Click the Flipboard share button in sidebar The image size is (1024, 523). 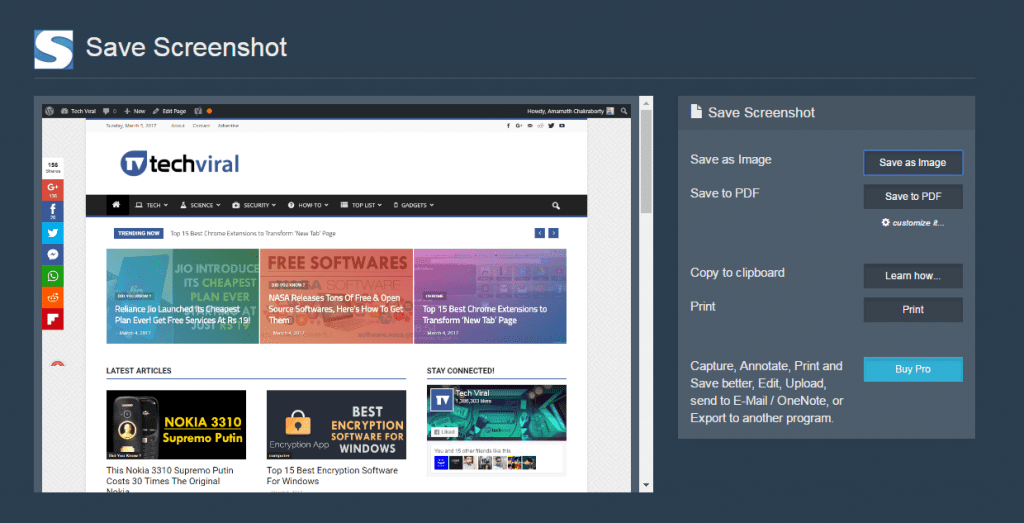point(53,319)
